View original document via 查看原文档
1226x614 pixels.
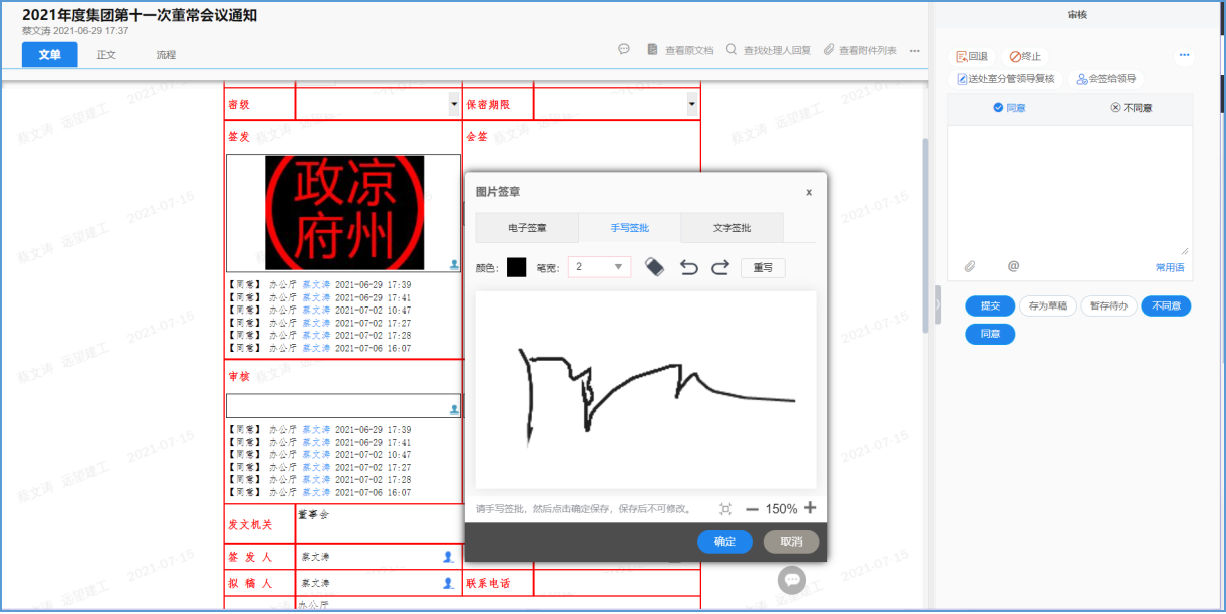click(680, 50)
